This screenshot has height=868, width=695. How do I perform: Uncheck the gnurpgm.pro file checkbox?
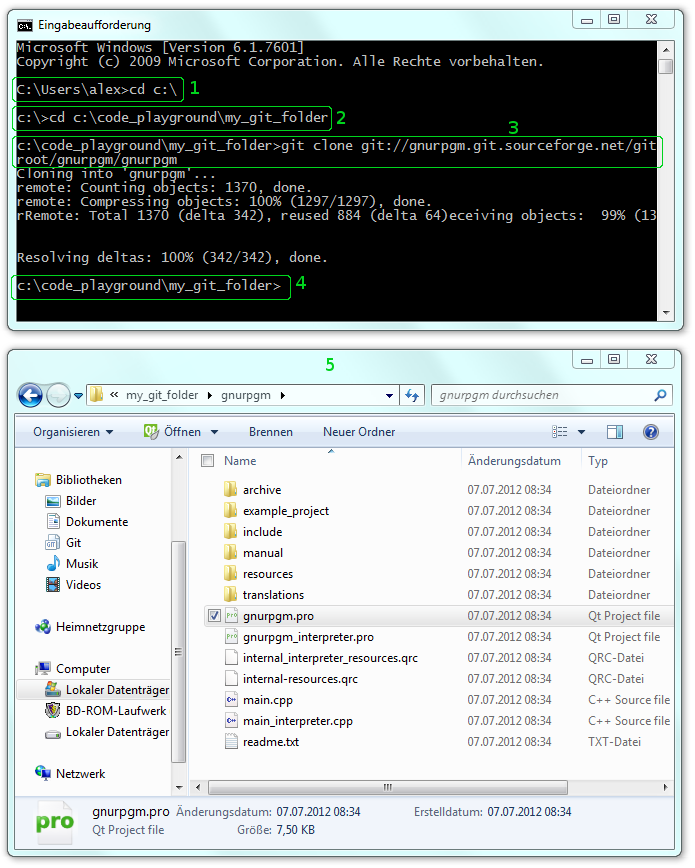pyautogui.click(x=214, y=616)
